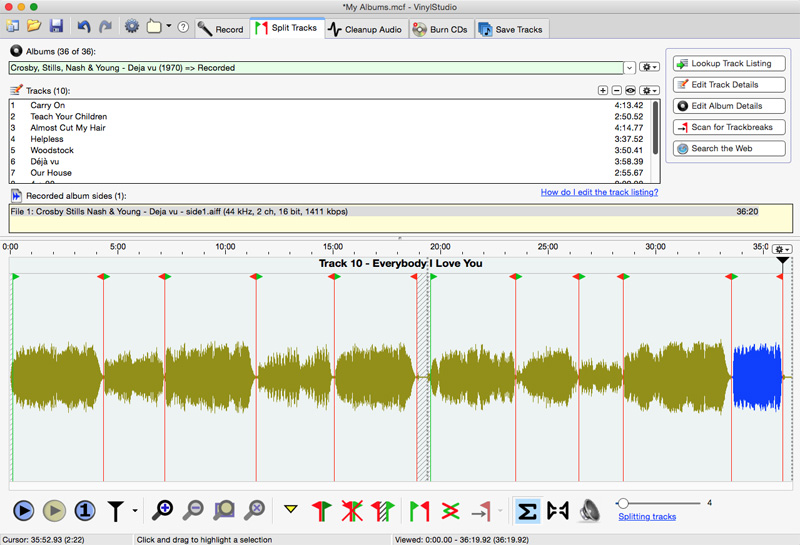Switch to the Cleanup Audio tab
The height and width of the screenshot is (545, 800).
click(x=365, y=29)
